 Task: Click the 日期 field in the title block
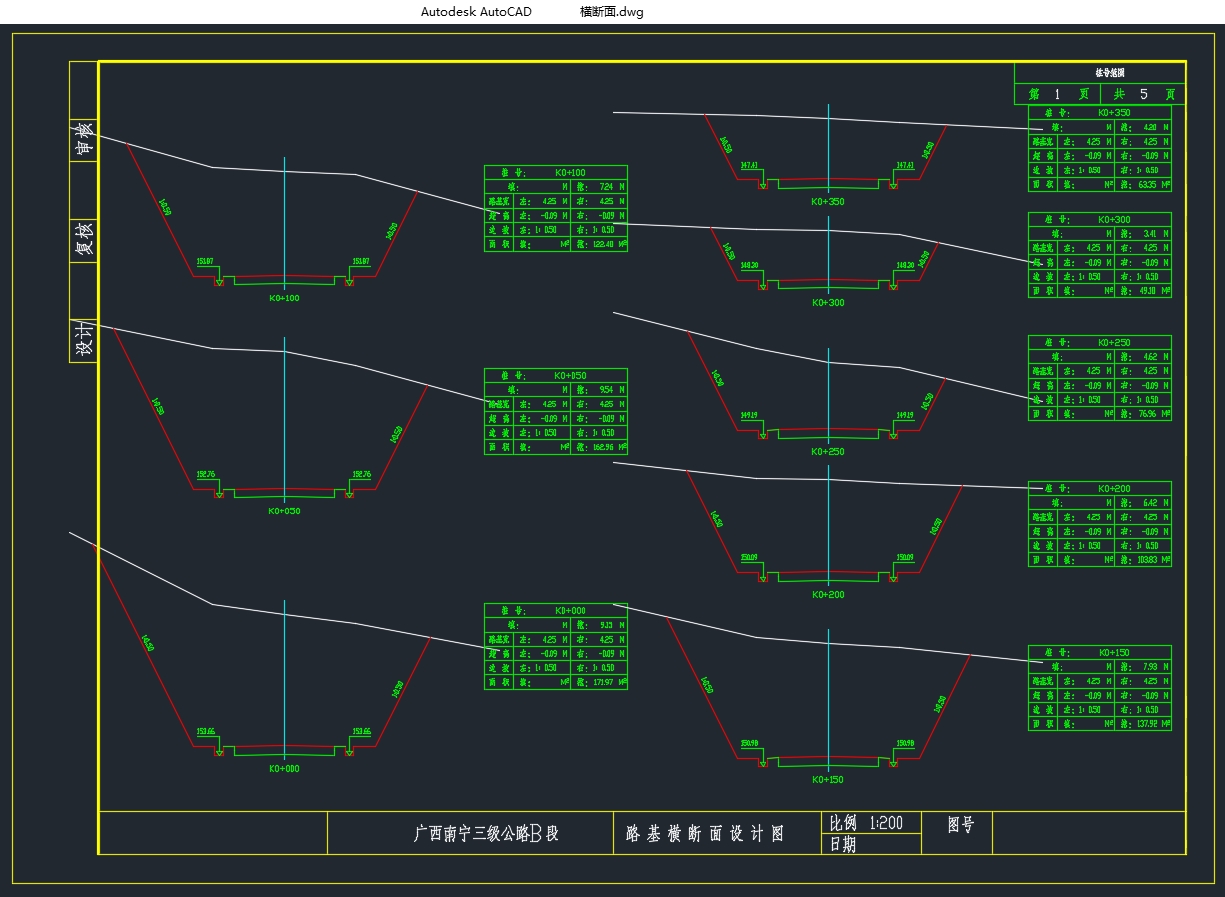(x=843, y=845)
